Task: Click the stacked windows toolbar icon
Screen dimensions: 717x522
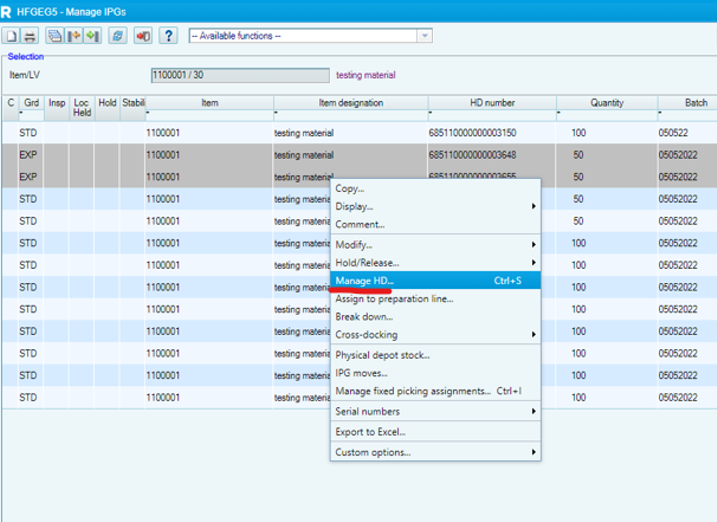Action: click(x=56, y=36)
